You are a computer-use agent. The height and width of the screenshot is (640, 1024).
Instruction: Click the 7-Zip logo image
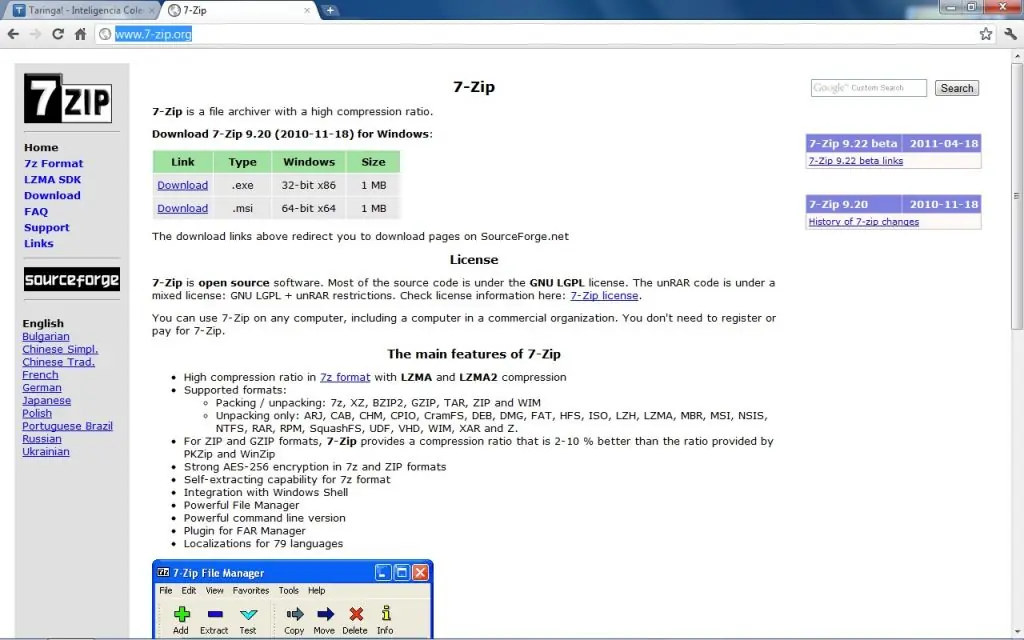coord(68,98)
